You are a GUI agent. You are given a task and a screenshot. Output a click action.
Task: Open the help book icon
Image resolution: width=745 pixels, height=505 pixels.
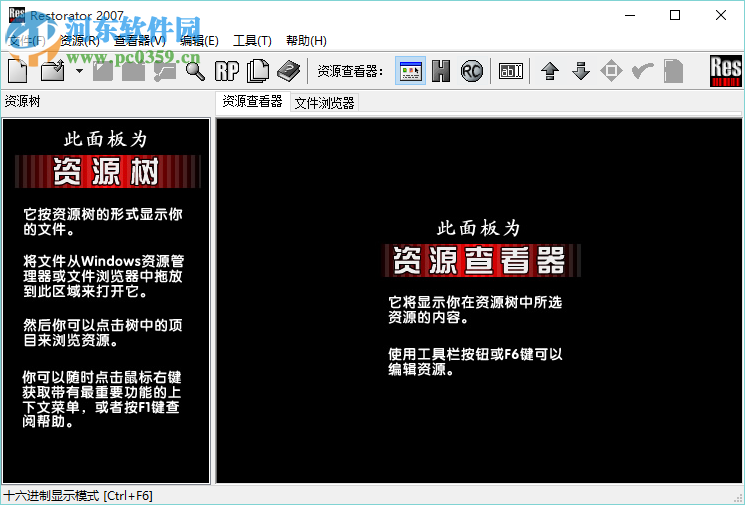pos(288,72)
